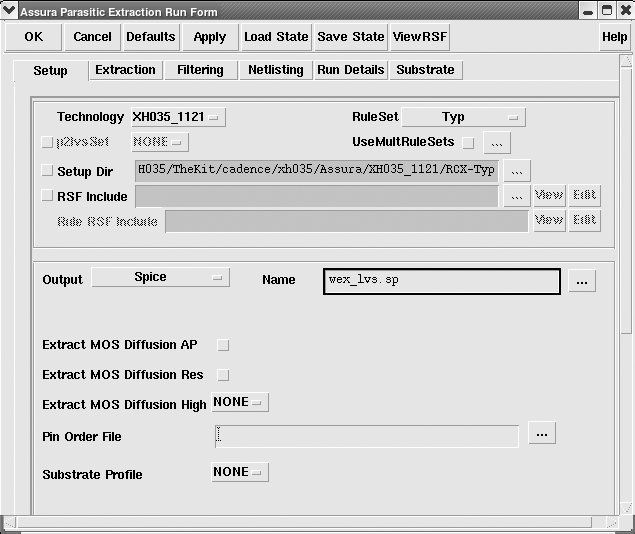Browse for Setup Dir with ellipsis button
This screenshot has height=534, width=635.
517,171
